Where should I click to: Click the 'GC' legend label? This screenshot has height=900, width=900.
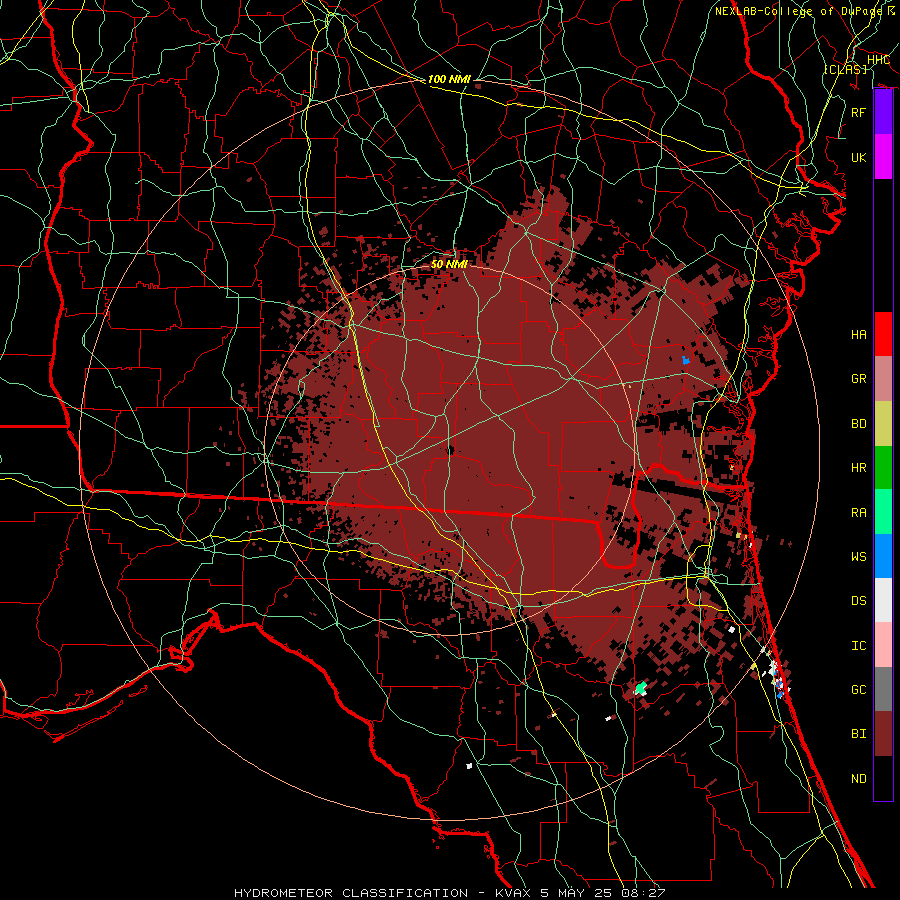[859, 689]
